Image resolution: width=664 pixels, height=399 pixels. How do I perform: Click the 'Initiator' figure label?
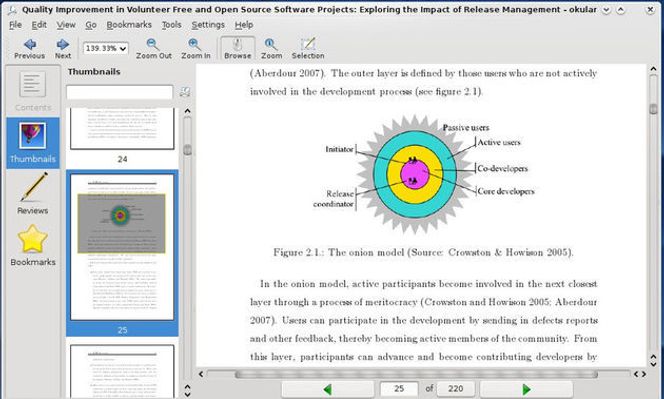tap(339, 149)
